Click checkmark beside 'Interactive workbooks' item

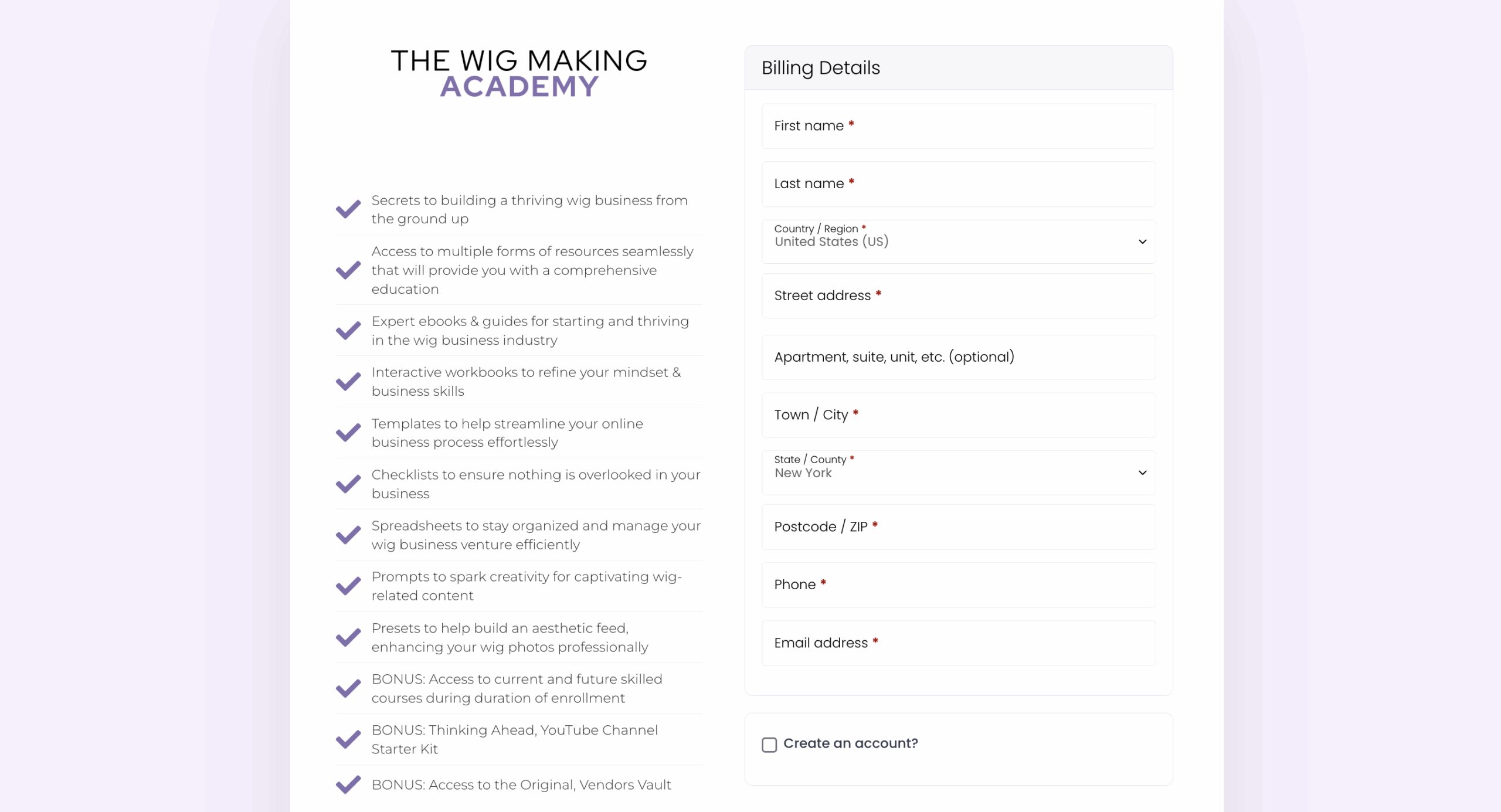pyautogui.click(x=348, y=382)
